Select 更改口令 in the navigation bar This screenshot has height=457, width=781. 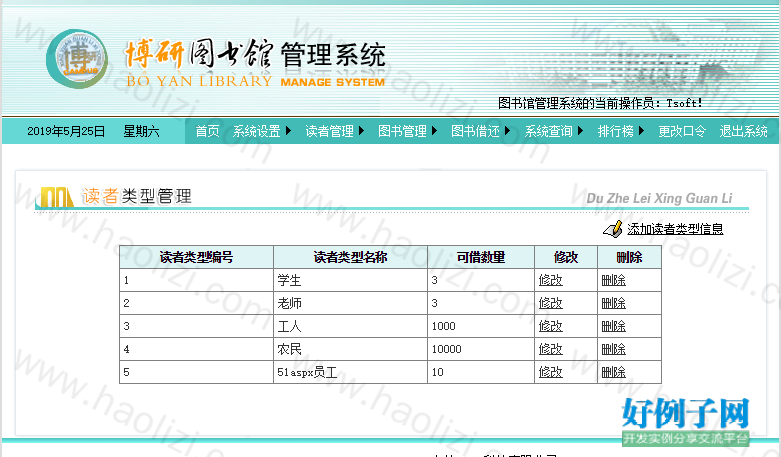pyautogui.click(x=682, y=131)
